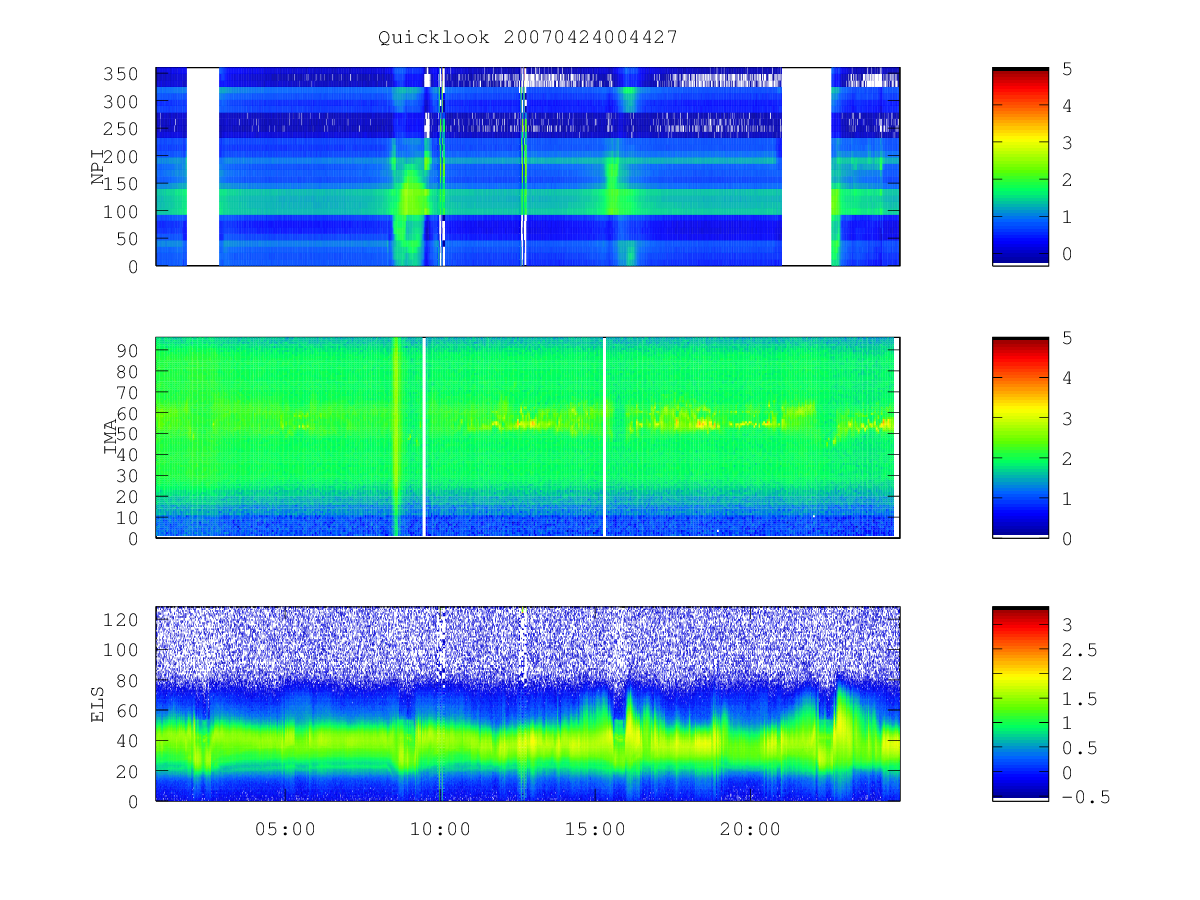Click the Quicklook 20070424004427 plot title
Viewport: 1200px width, 900px height.
528,37
